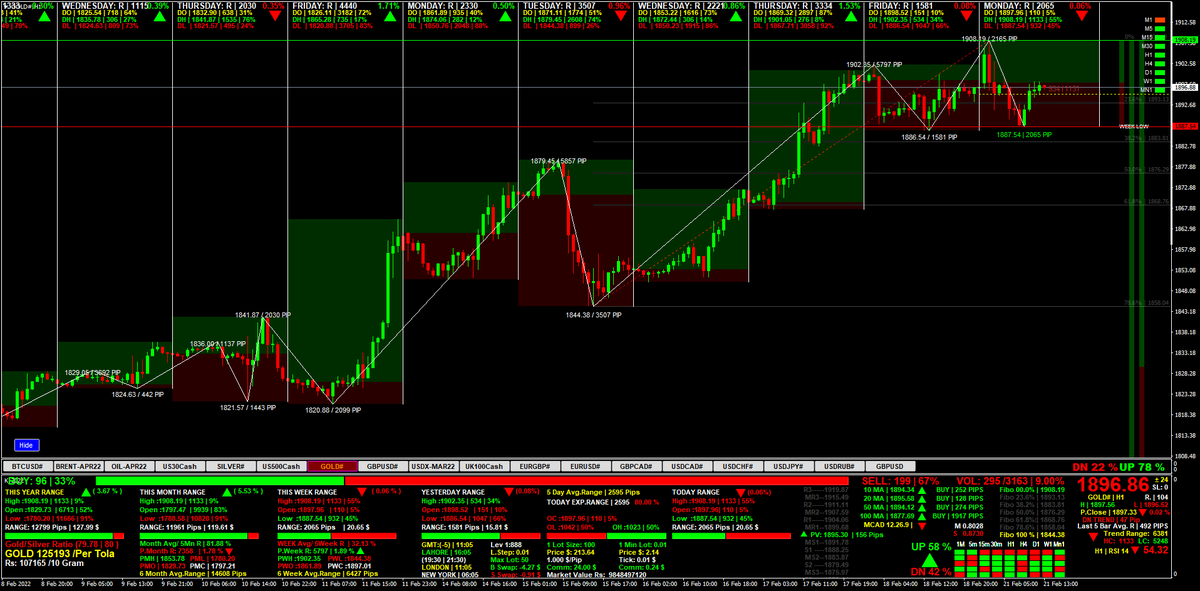The image size is (1200, 591).
Task: Open the OIL-APR22 symbol chart
Action: (129, 466)
